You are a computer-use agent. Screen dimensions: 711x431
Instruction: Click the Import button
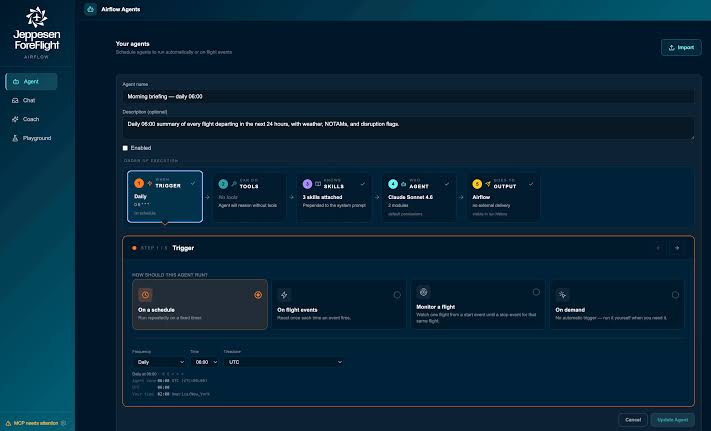pos(681,48)
